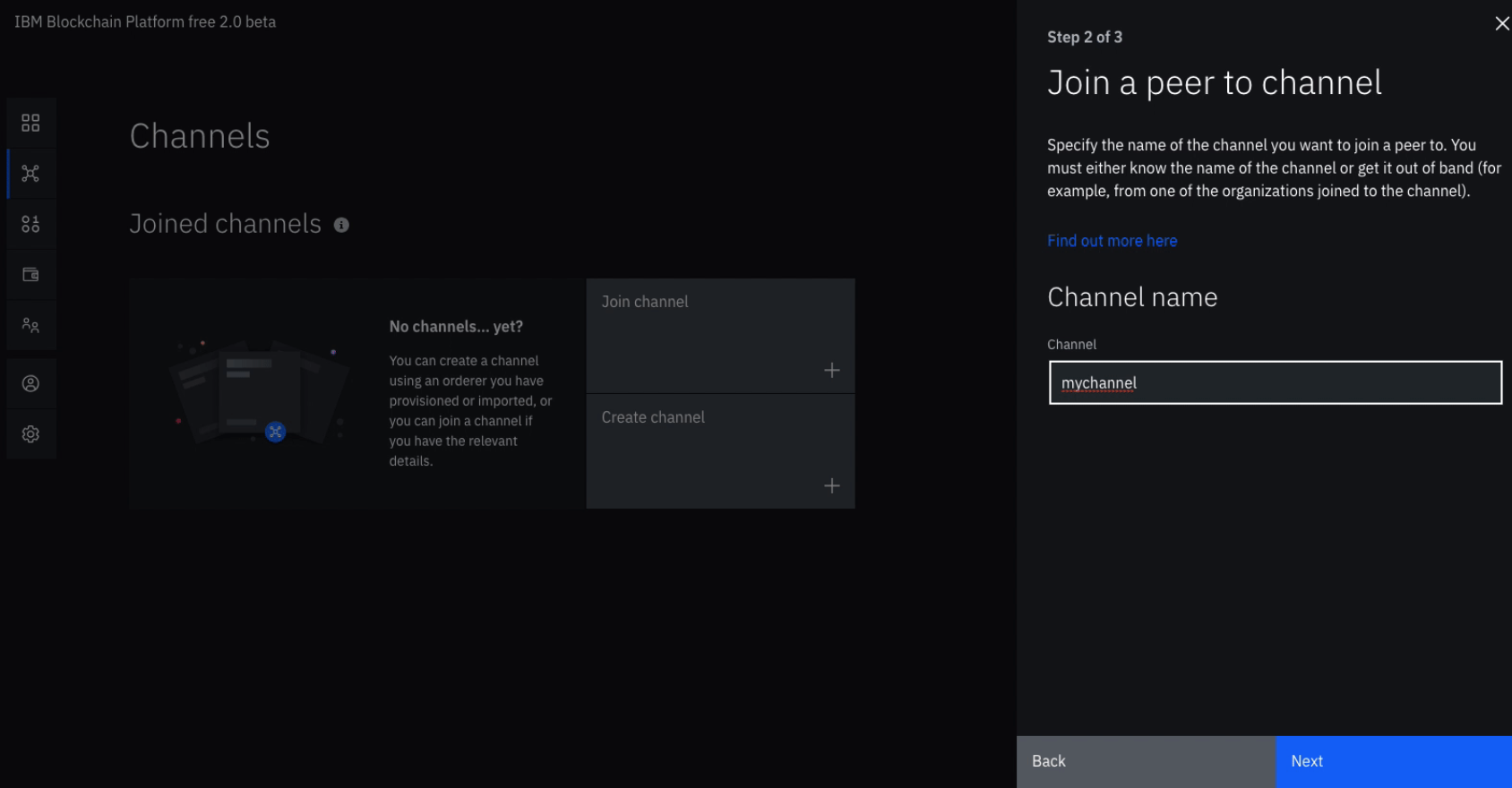Click the No channels illustration
The image size is (1512, 788).
tap(260, 392)
